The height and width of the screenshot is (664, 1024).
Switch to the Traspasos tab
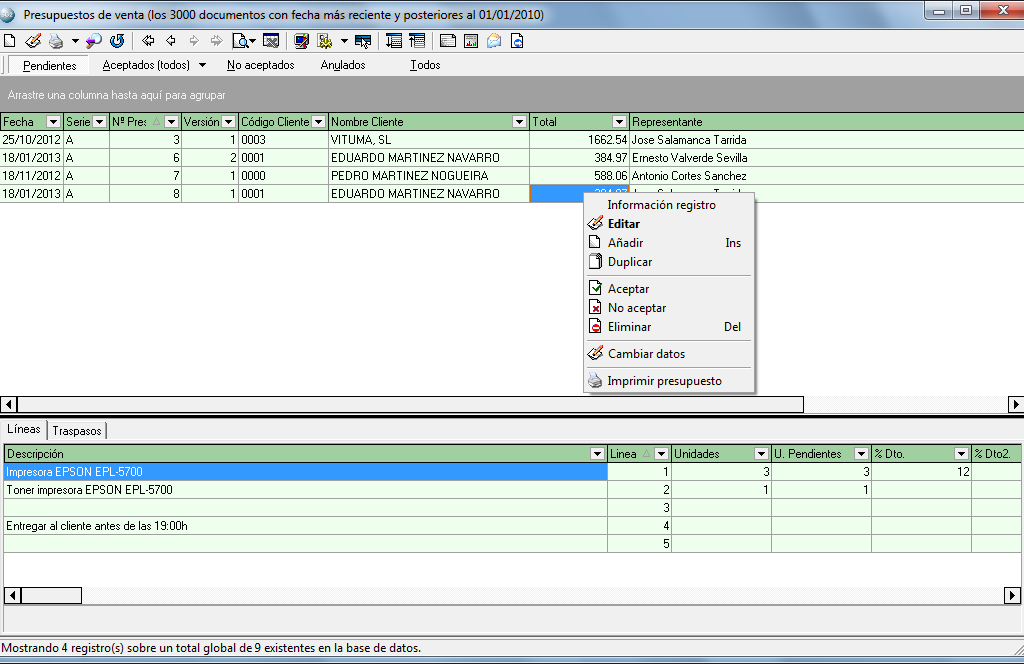tap(77, 431)
